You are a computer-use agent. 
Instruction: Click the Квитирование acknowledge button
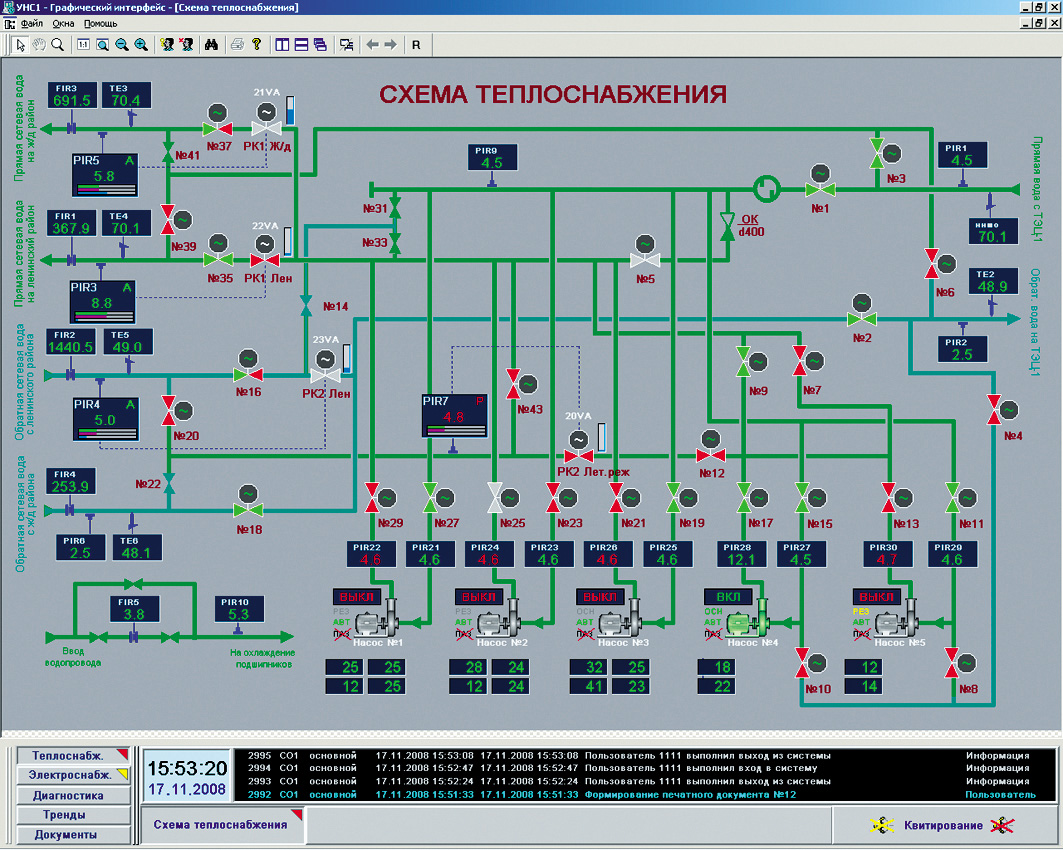tap(943, 825)
